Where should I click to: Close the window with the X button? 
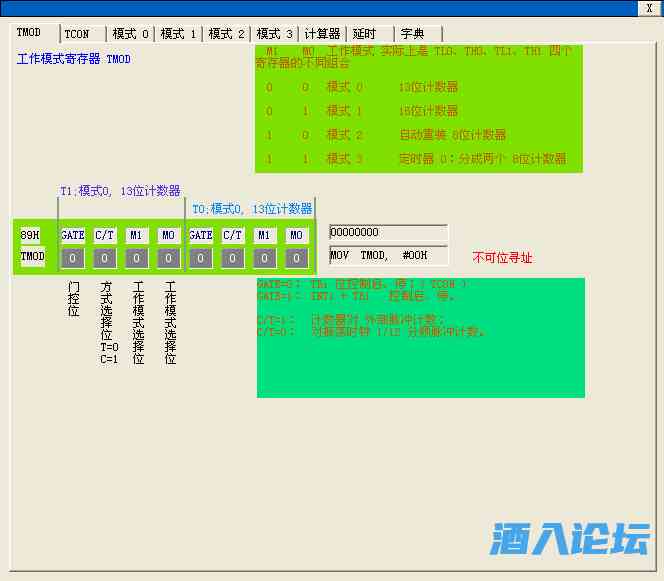point(649,8)
